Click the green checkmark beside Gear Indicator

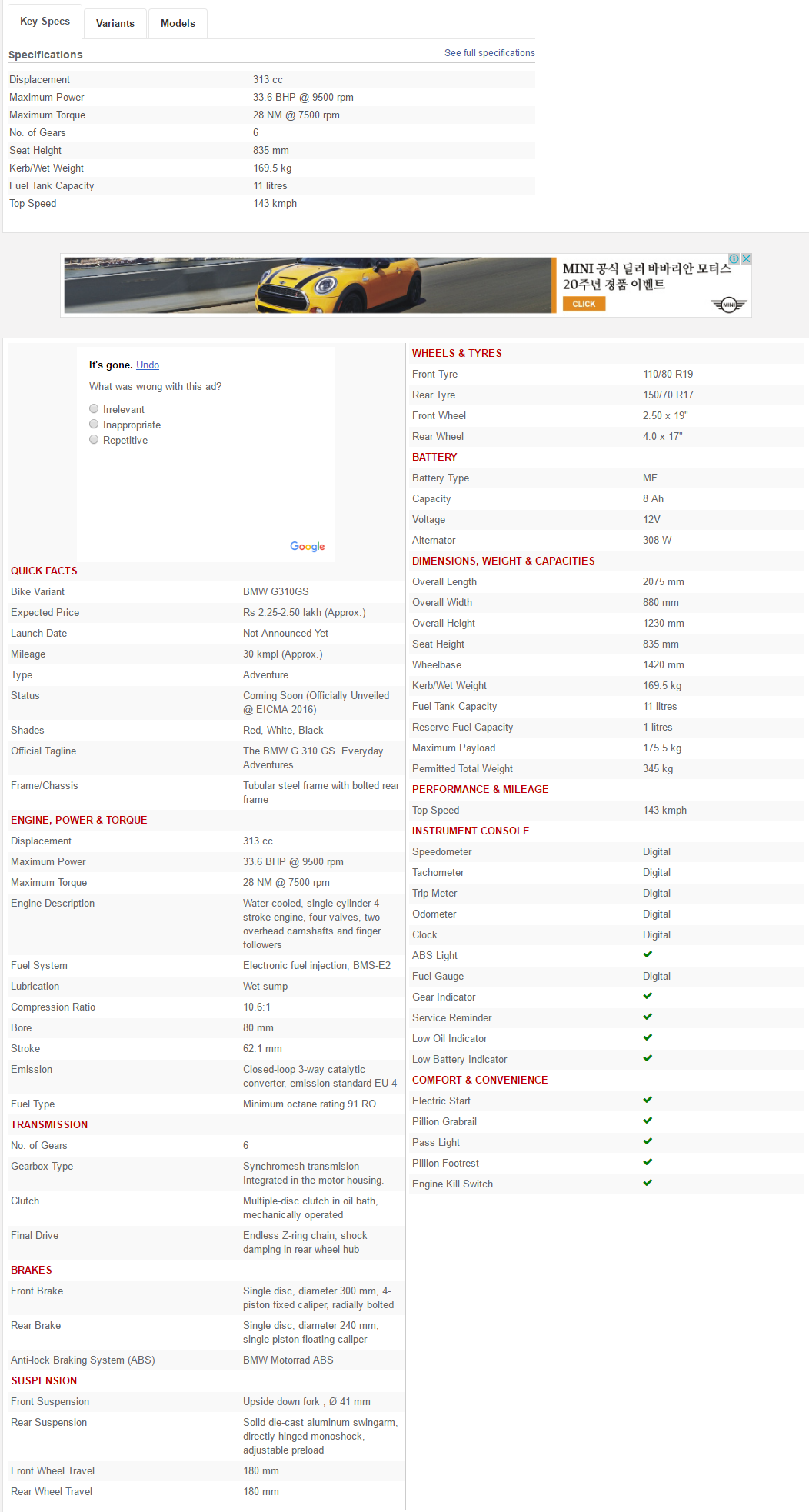pyautogui.click(x=648, y=996)
